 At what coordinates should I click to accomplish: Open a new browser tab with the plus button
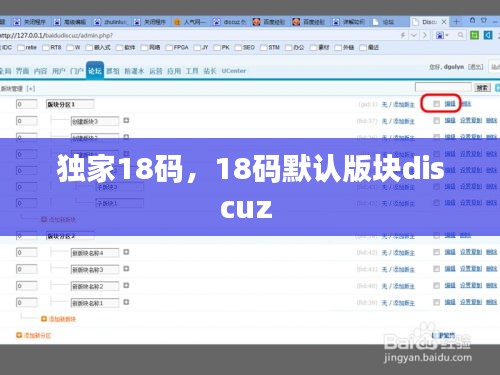[x=456, y=22]
